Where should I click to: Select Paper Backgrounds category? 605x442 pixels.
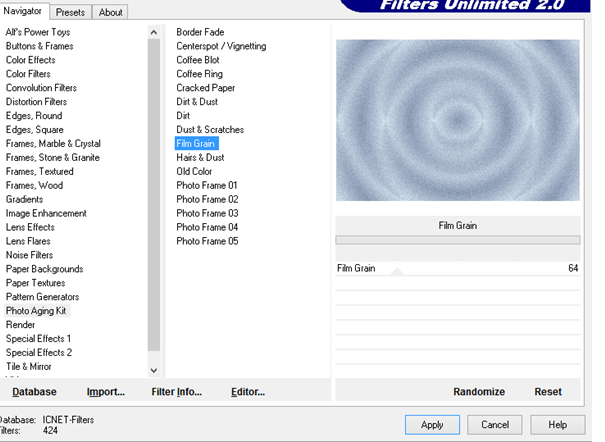pyautogui.click(x=44, y=269)
